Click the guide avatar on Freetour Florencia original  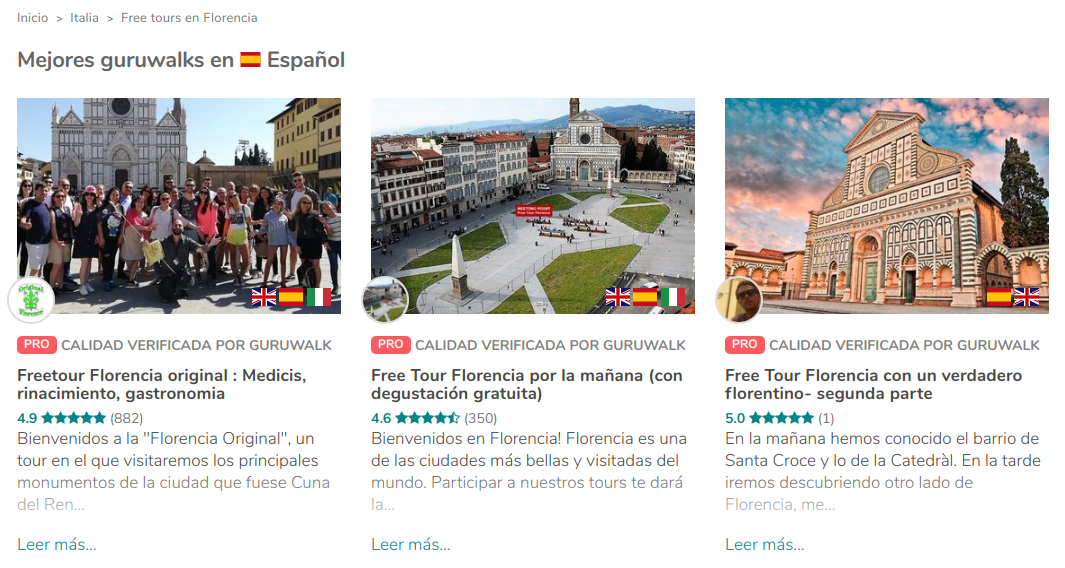(x=31, y=300)
